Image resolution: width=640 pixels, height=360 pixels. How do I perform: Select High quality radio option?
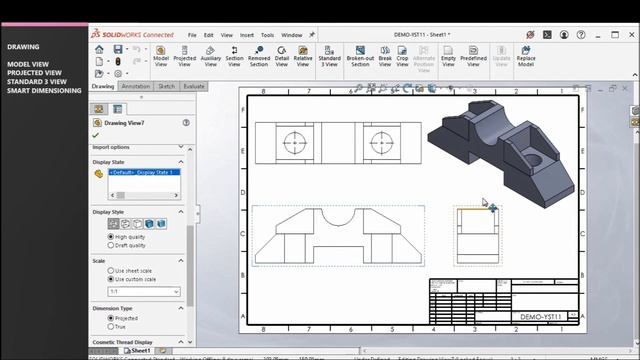pyautogui.click(x=111, y=237)
